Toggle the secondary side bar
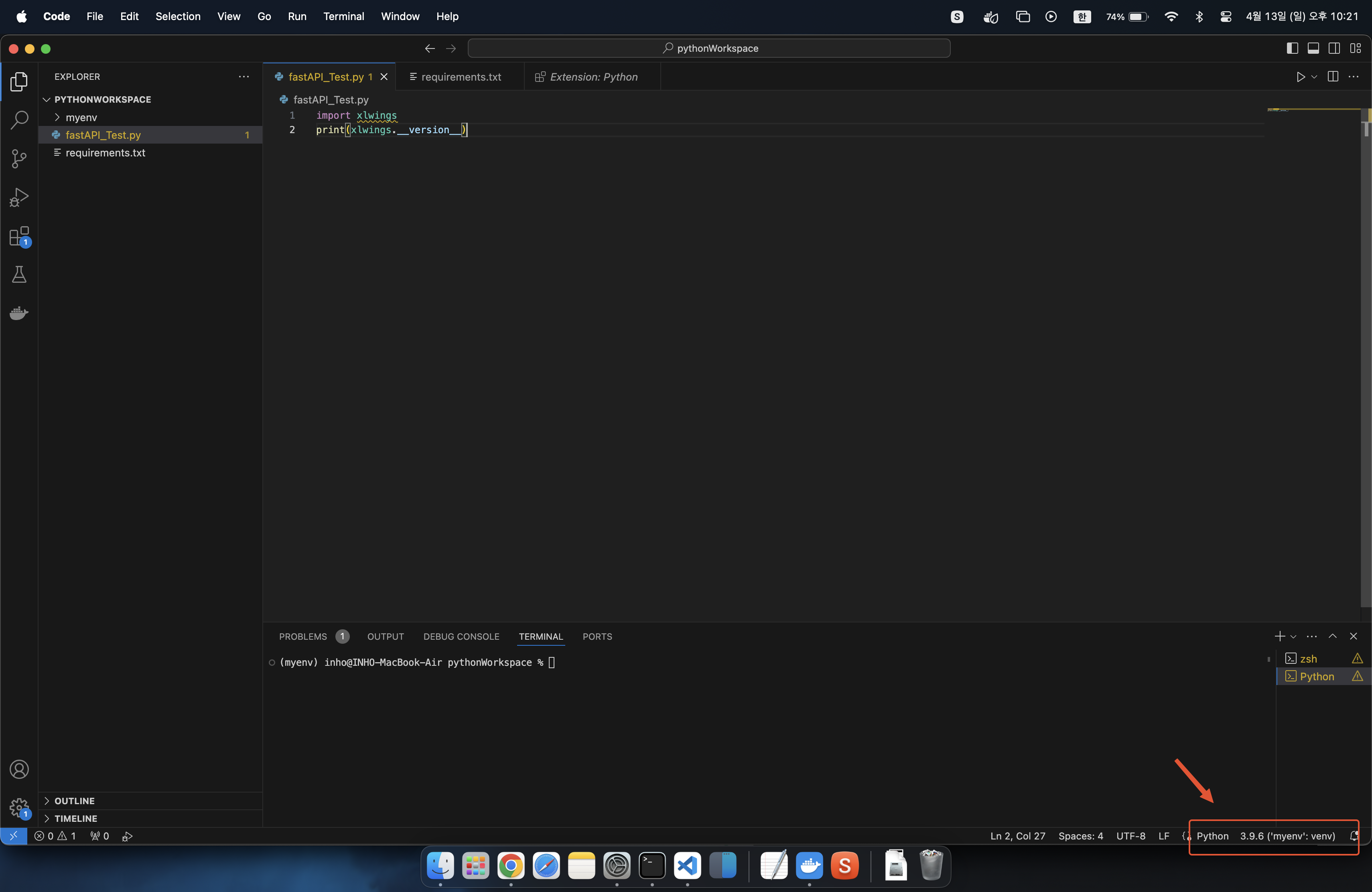1372x892 pixels. tap(1334, 49)
